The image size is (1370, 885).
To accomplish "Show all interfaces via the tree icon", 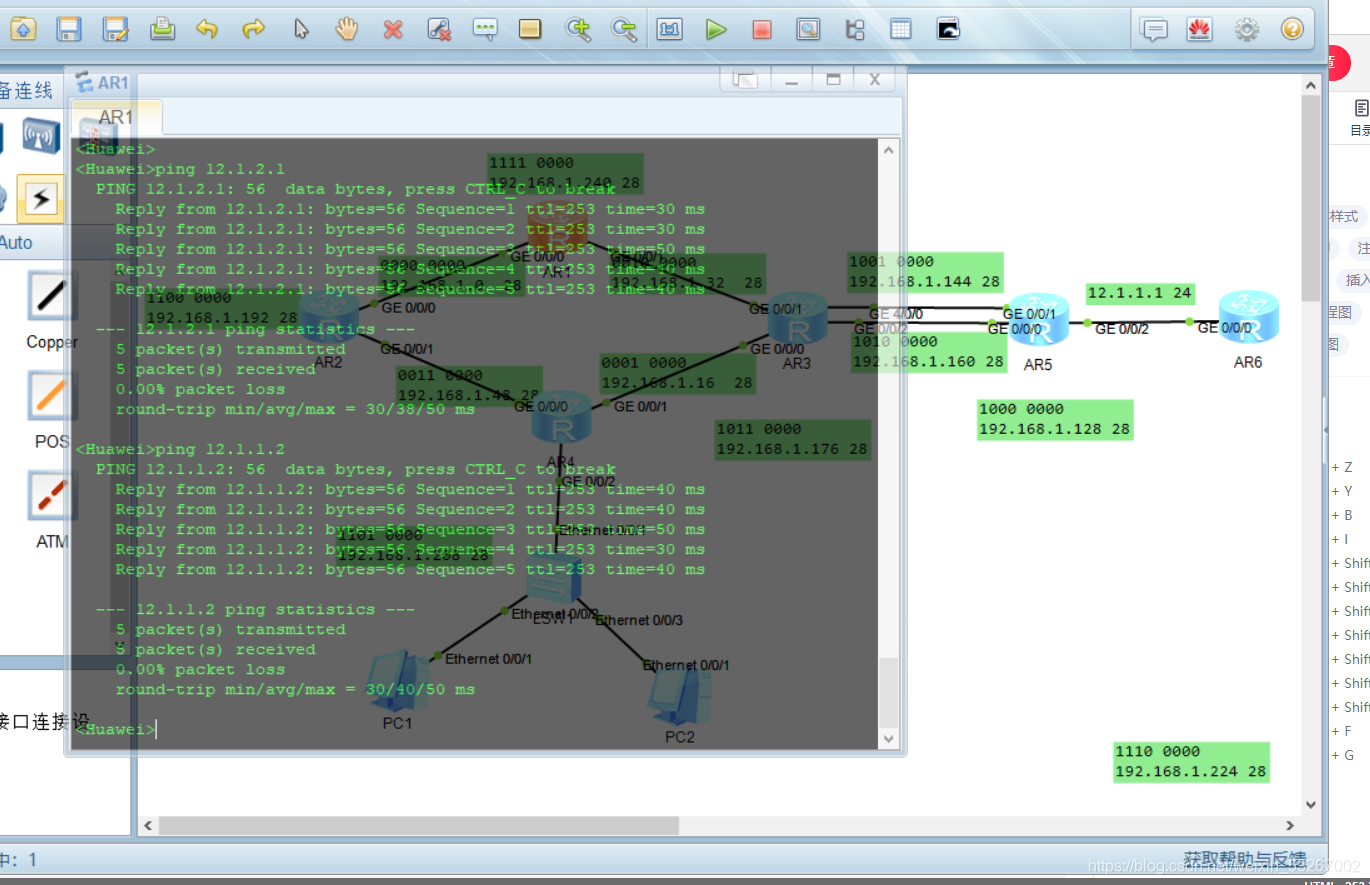I will click(x=855, y=29).
